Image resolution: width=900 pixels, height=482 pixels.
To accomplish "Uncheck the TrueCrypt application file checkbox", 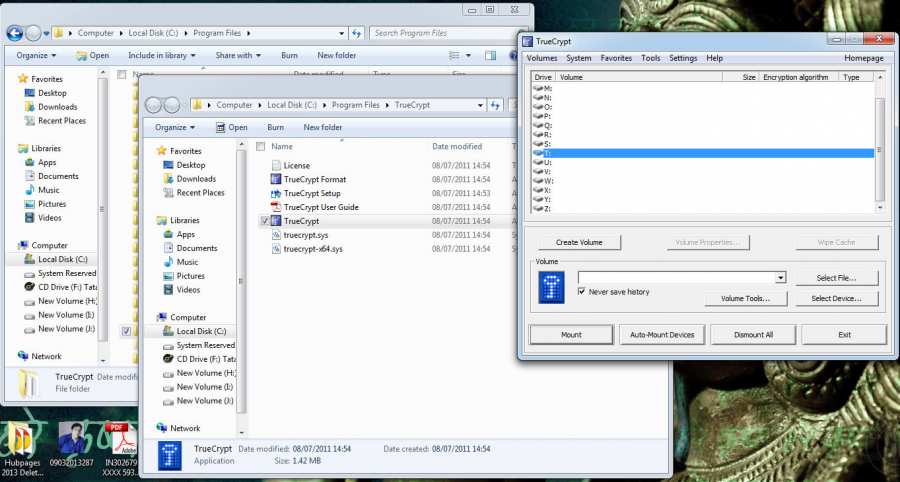I will (x=264, y=221).
